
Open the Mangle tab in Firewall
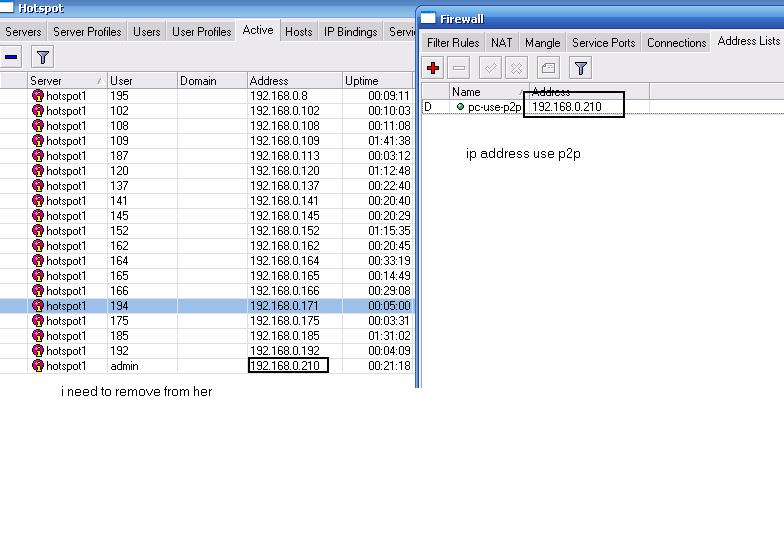542,43
